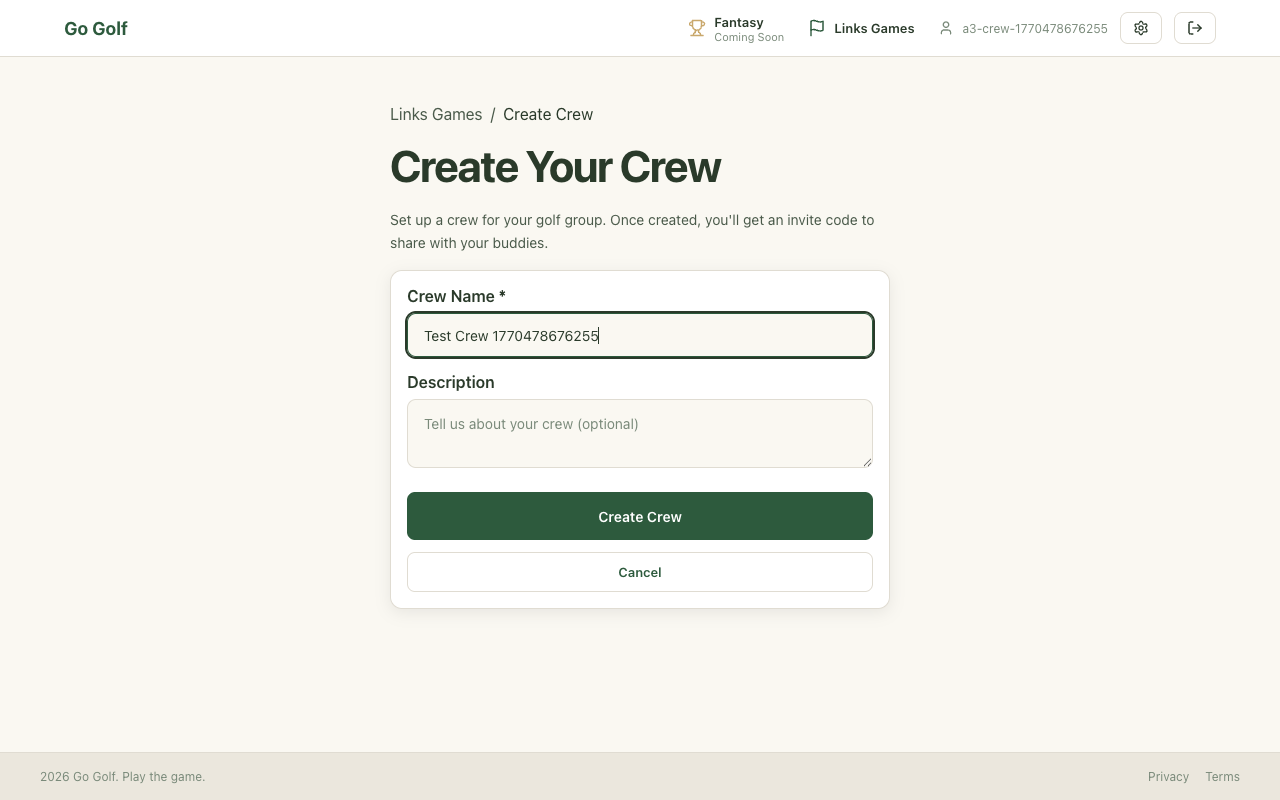
Task: Log out using the exit icon
Action: coord(1195,28)
